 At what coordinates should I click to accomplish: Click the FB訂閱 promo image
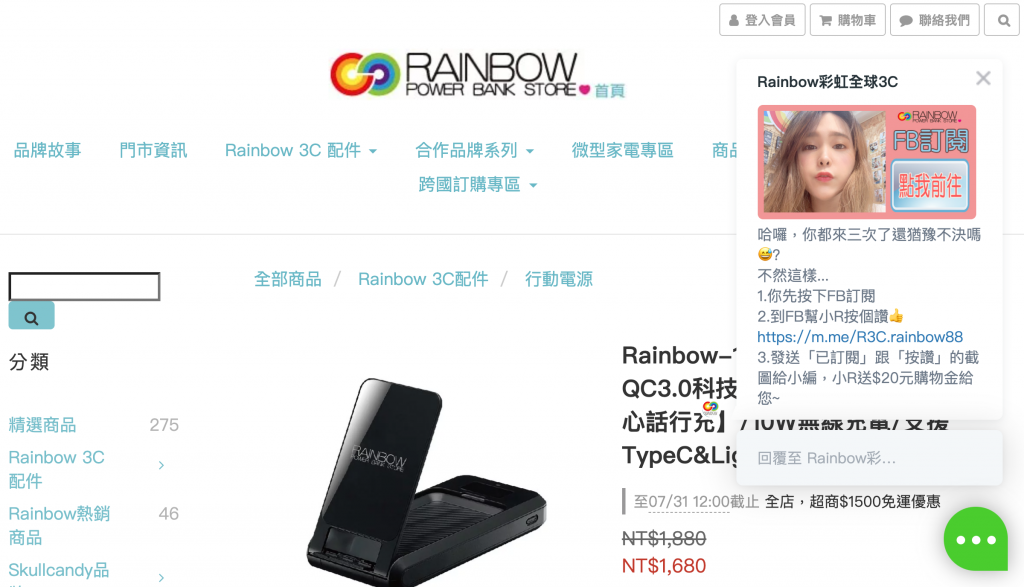pyautogui.click(x=867, y=162)
